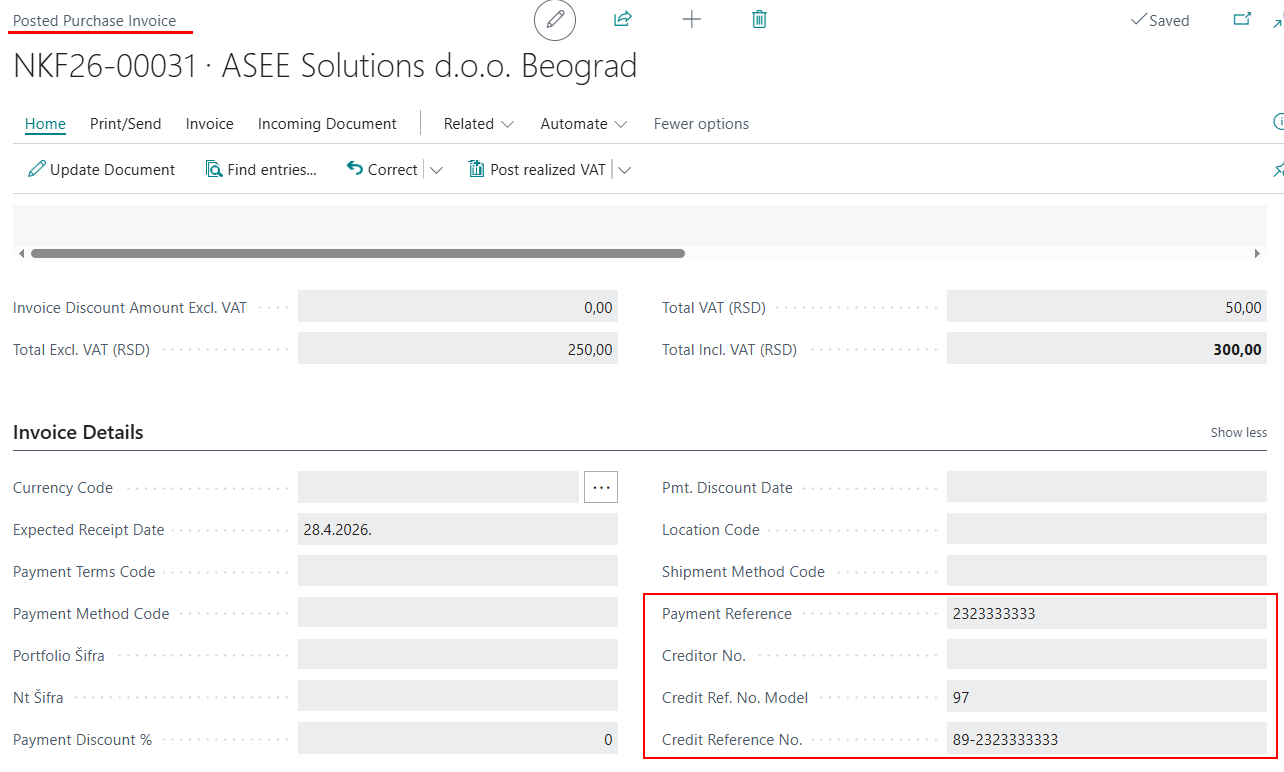
Task: Click the Expected Receipt Date field
Action: click(458, 530)
